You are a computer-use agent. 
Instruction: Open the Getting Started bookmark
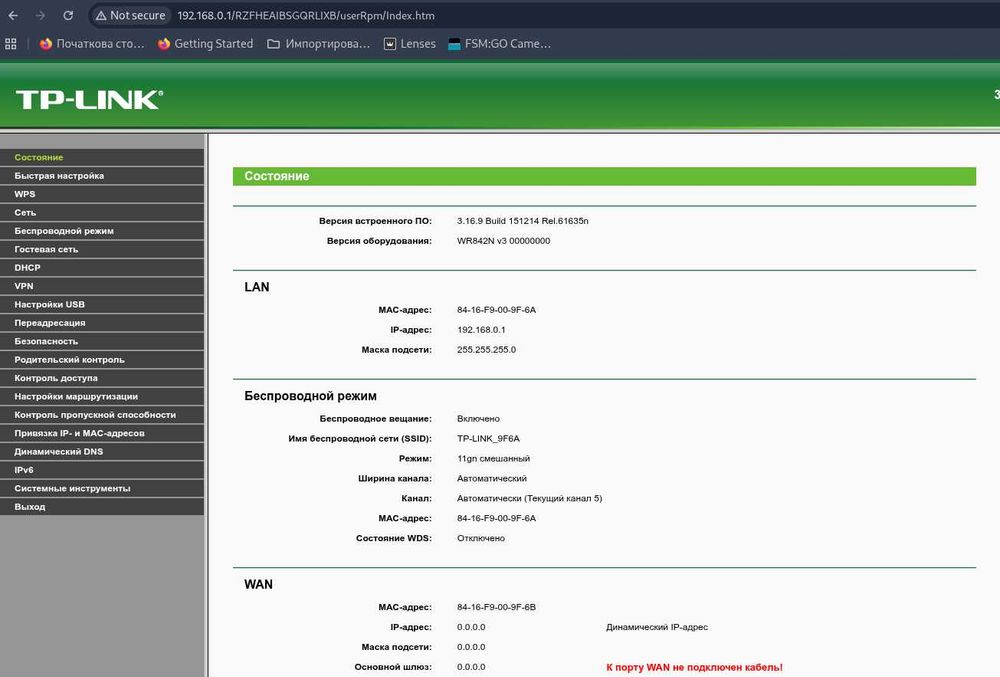click(205, 44)
